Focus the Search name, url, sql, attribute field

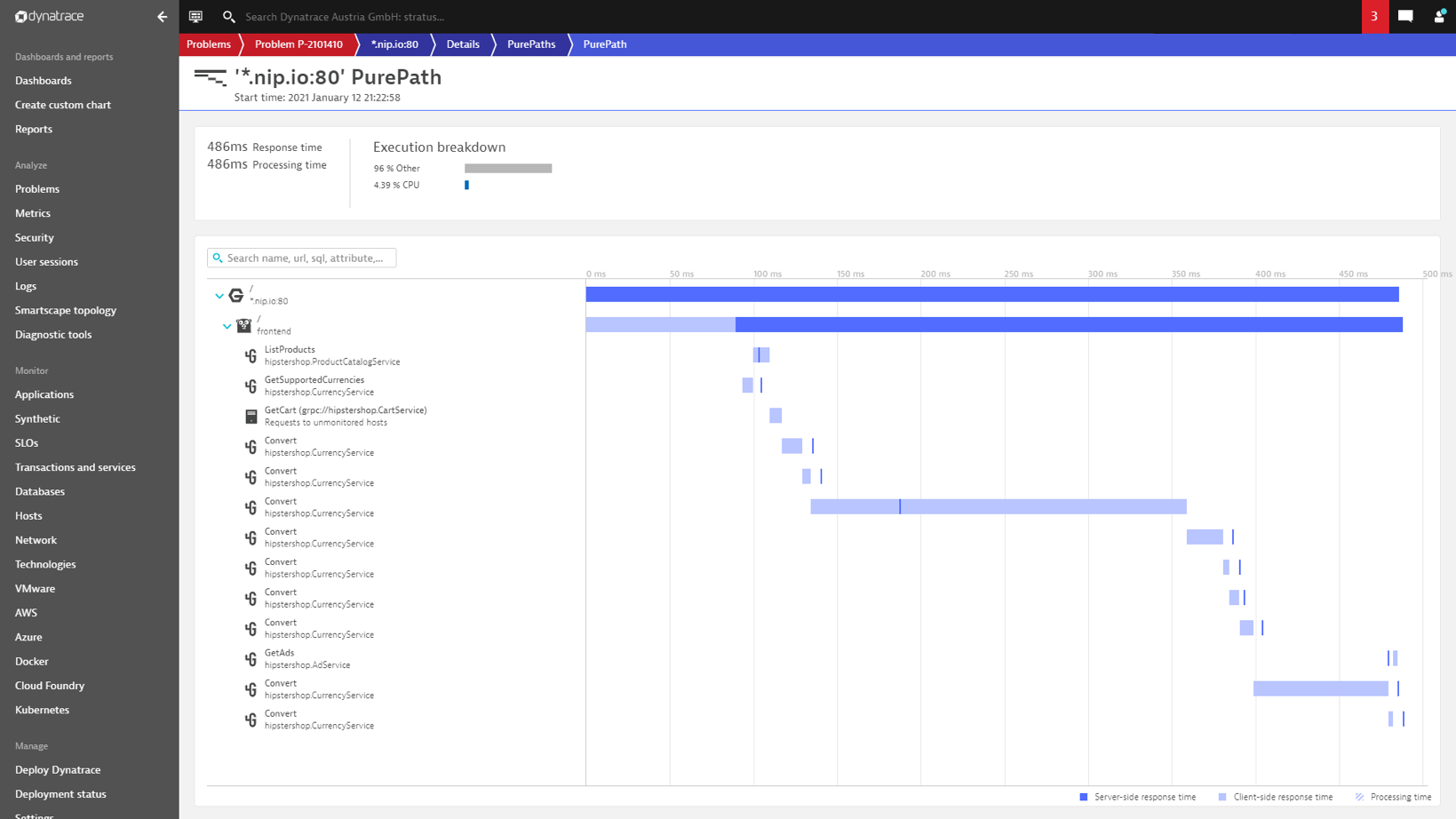(x=302, y=258)
